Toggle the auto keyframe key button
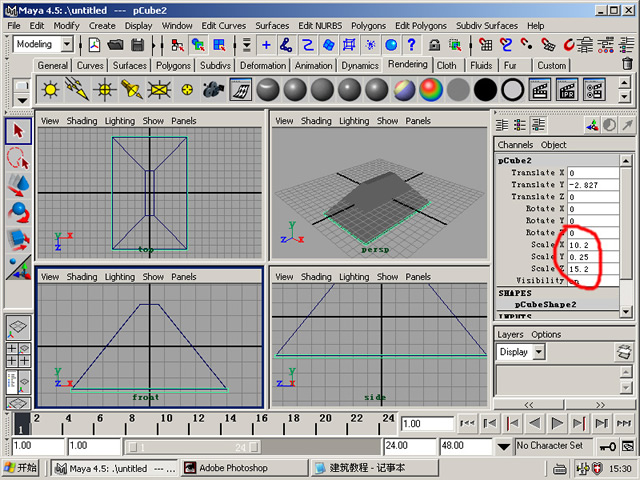640x480 pixels. pyautogui.click(x=607, y=447)
